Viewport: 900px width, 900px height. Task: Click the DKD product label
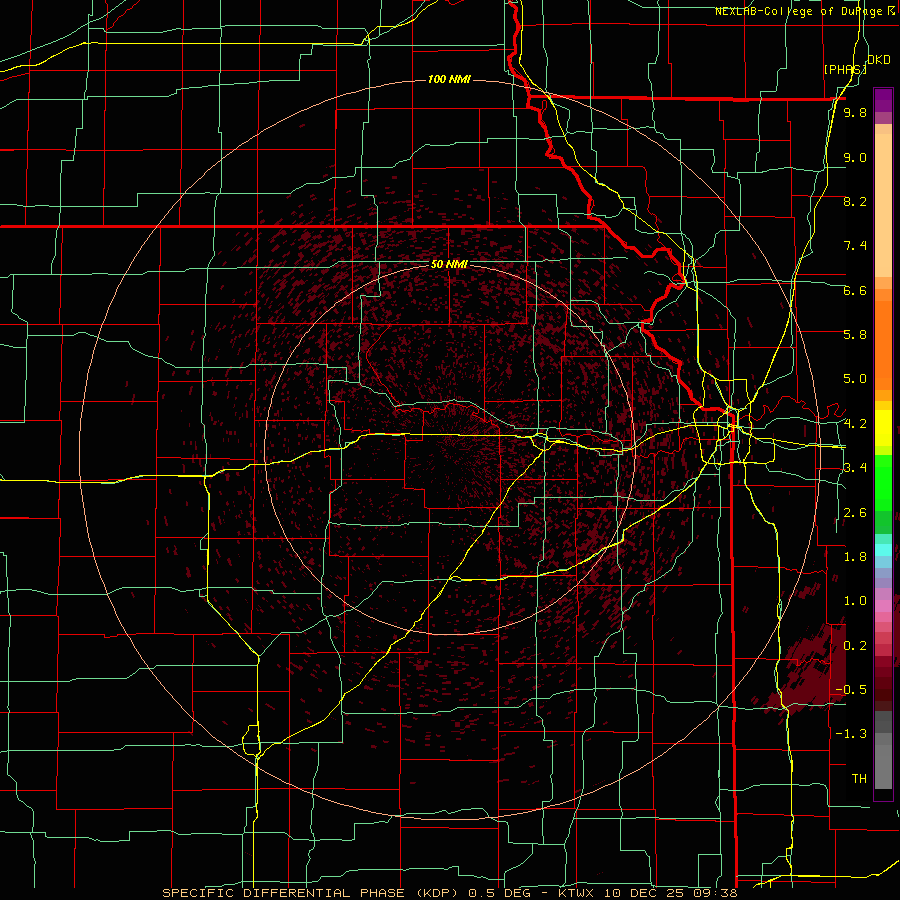click(879, 60)
